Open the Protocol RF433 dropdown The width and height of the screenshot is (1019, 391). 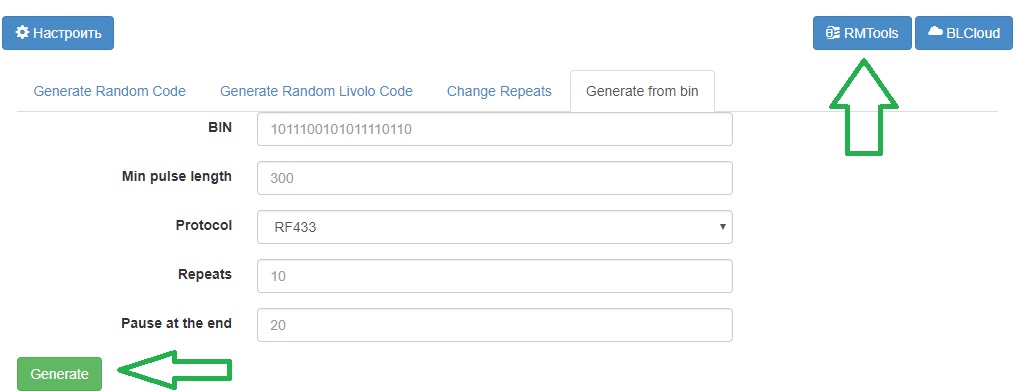coord(495,227)
